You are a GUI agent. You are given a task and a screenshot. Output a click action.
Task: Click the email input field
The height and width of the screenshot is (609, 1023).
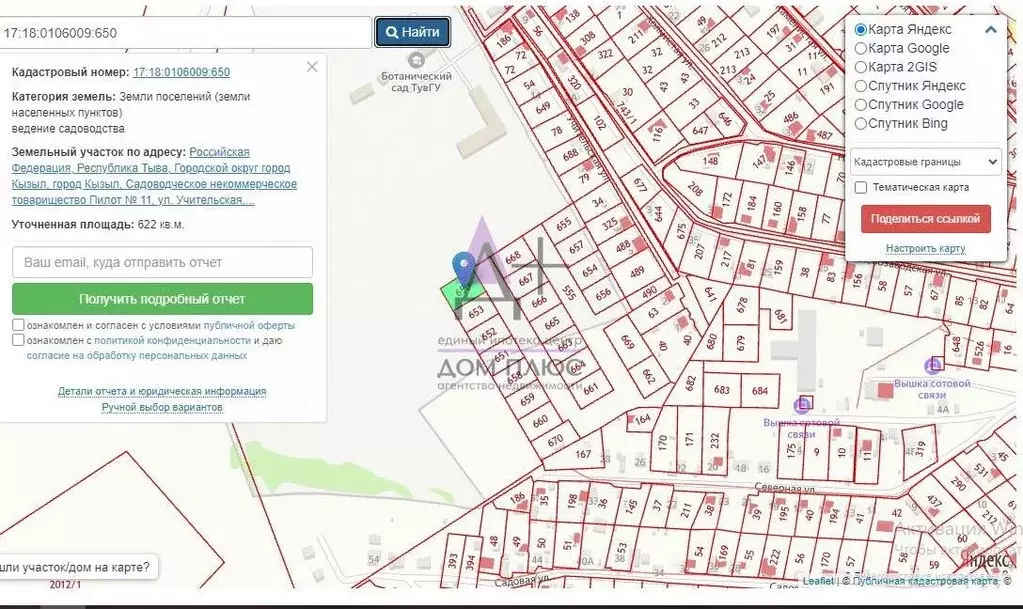tap(162, 262)
